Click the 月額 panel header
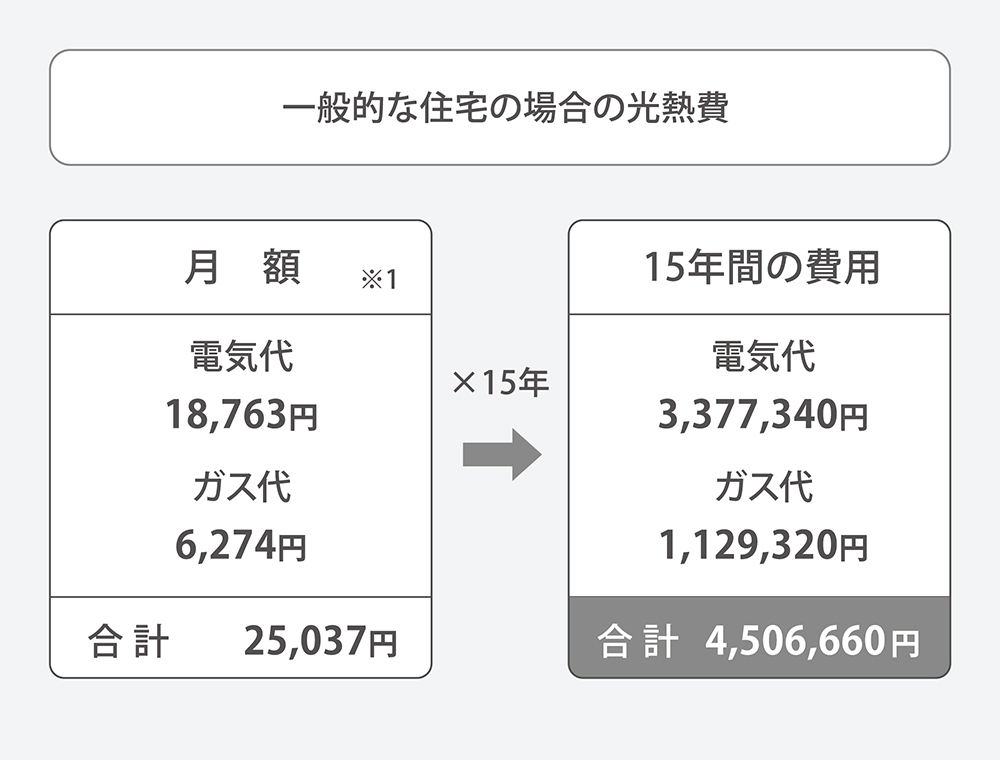 point(242,269)
